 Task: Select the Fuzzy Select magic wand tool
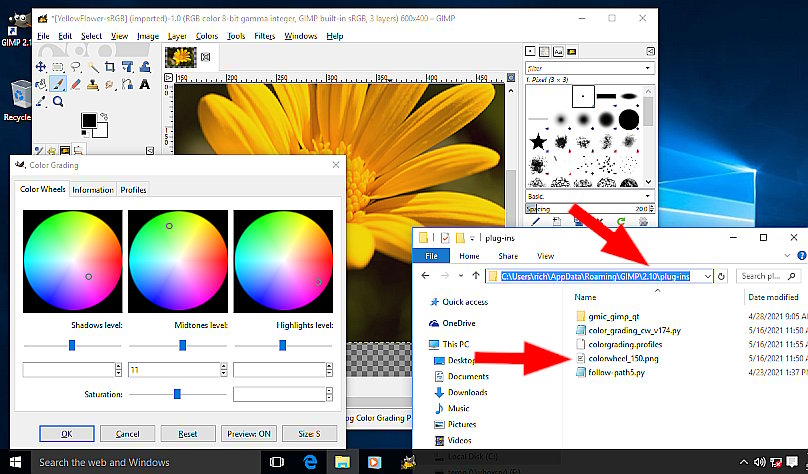click(x=93, y=67)
